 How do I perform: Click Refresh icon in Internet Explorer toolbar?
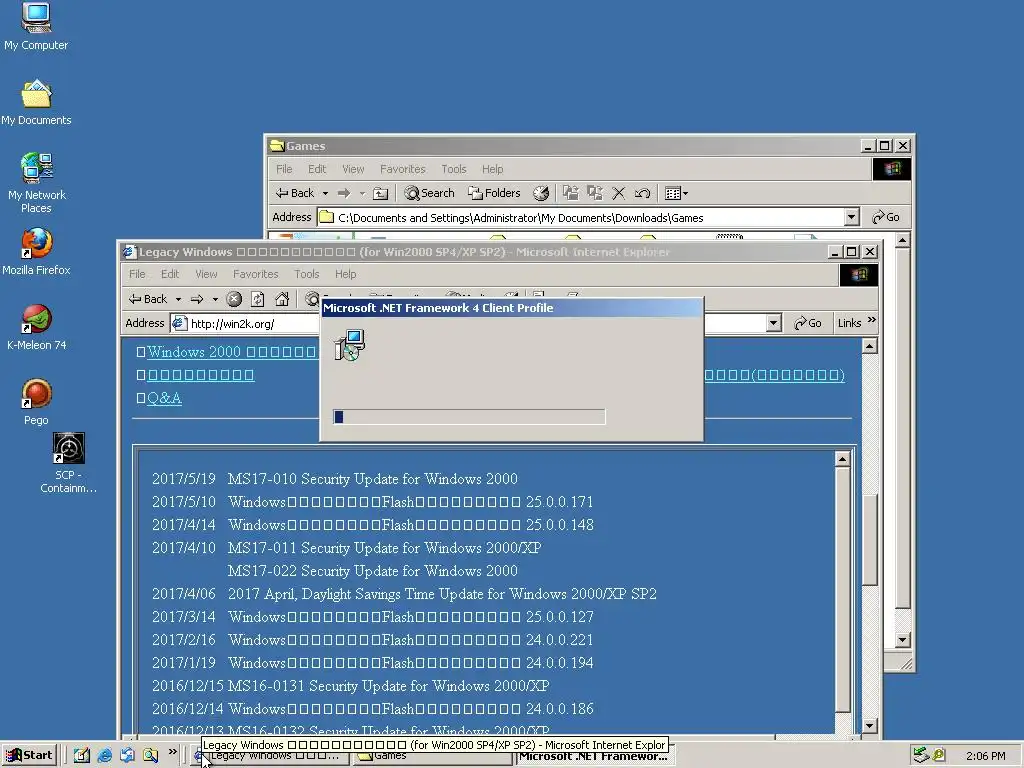258,299
